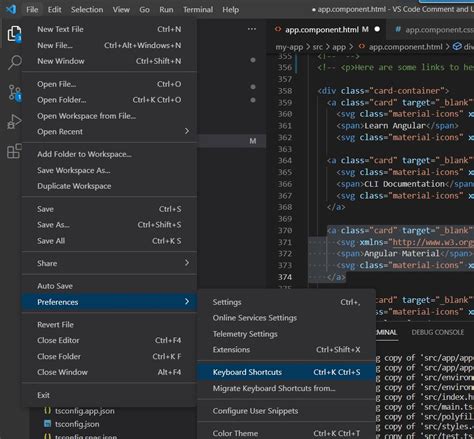Open the Search view icon
Viewport: 474px width, 439px height.
click(14, 62)
